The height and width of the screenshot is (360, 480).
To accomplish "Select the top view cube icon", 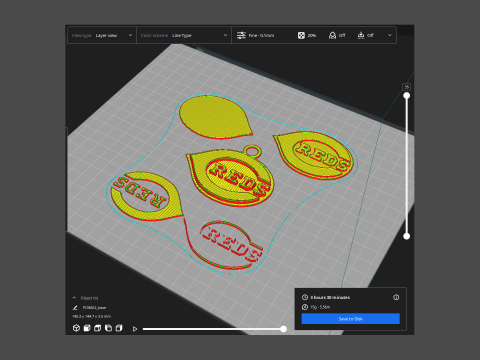I will (x=97, y=328).
